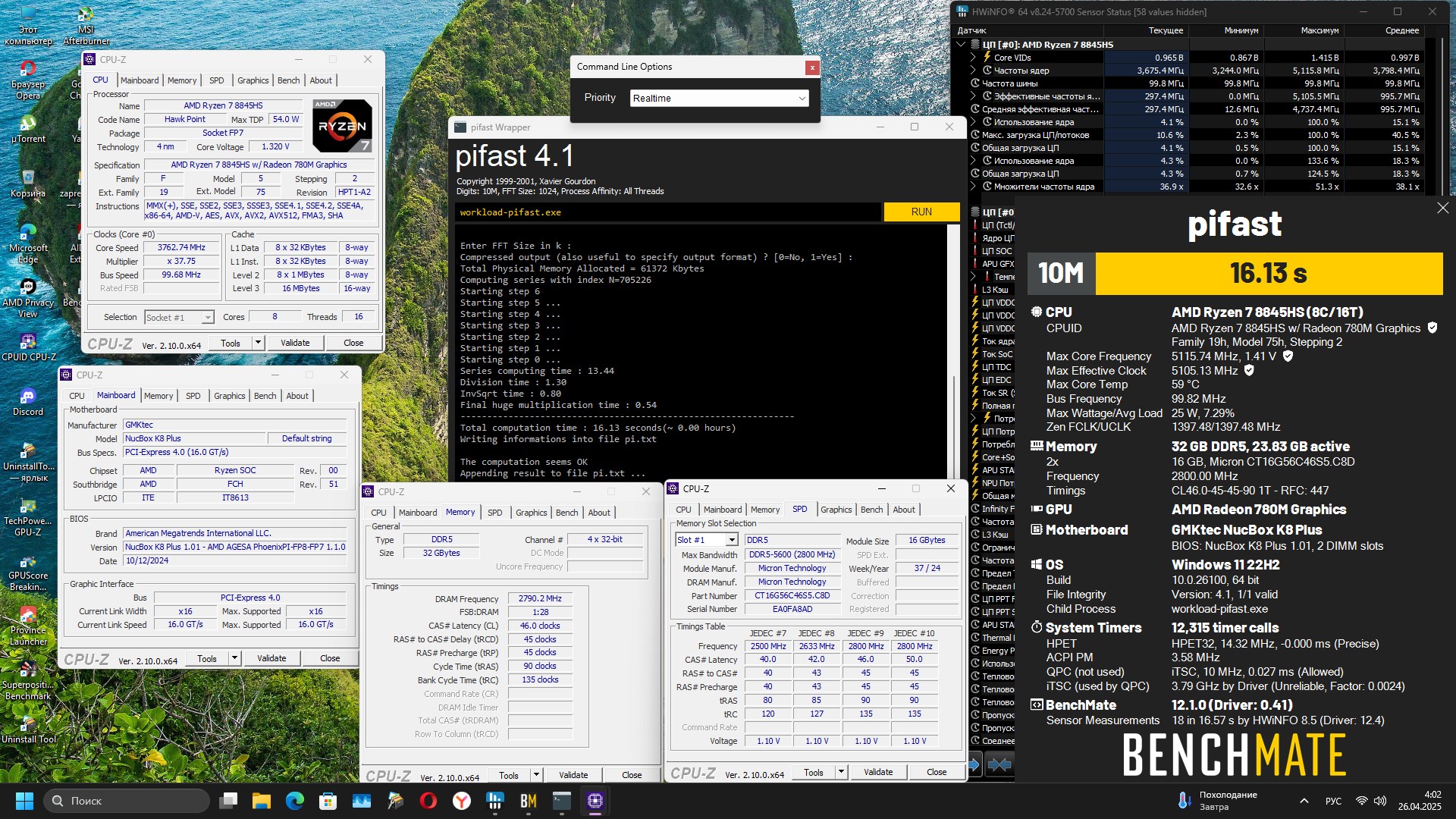Open Microsoft Store taskbar icon

pos(328,801)
